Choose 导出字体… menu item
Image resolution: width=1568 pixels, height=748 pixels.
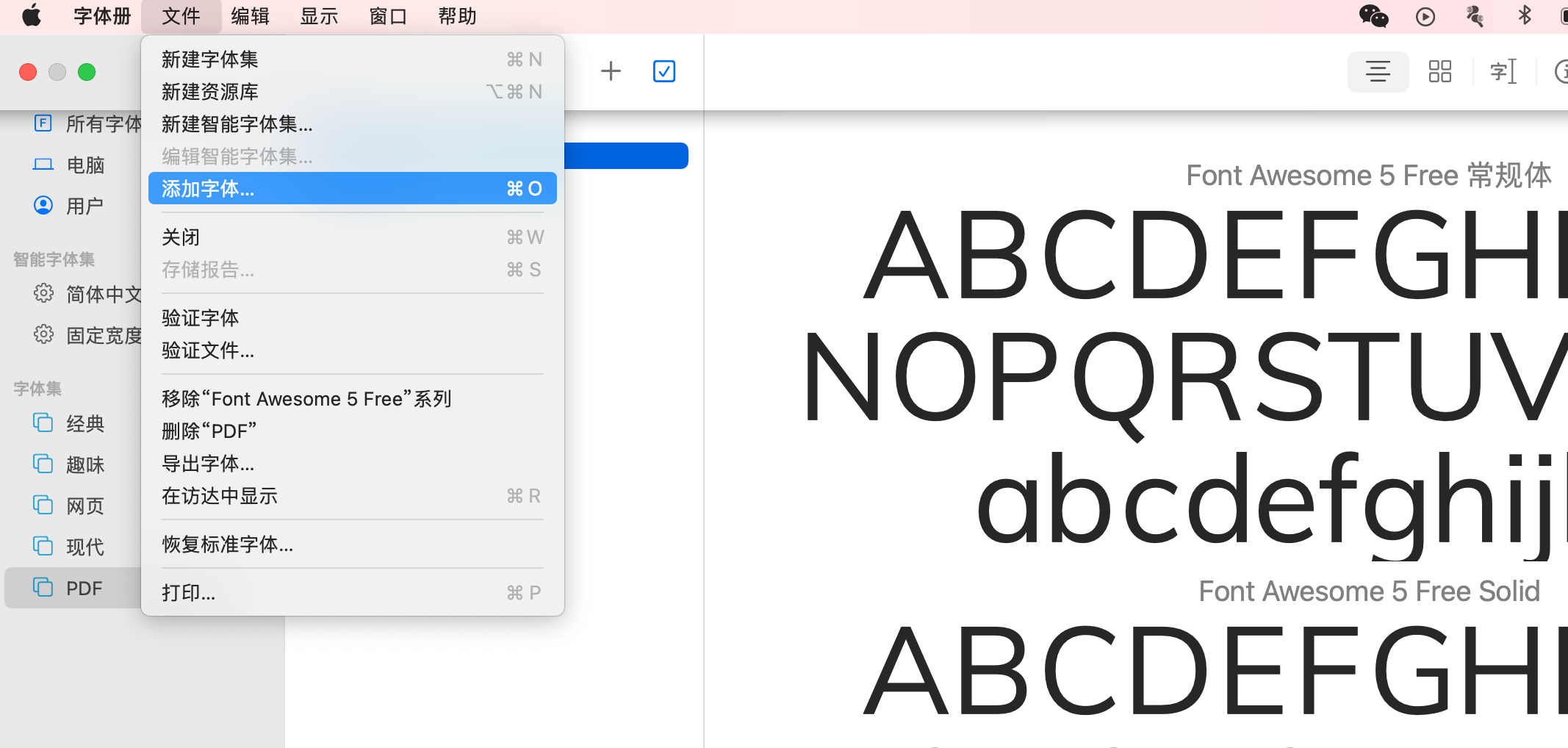[x=352, y=463]
